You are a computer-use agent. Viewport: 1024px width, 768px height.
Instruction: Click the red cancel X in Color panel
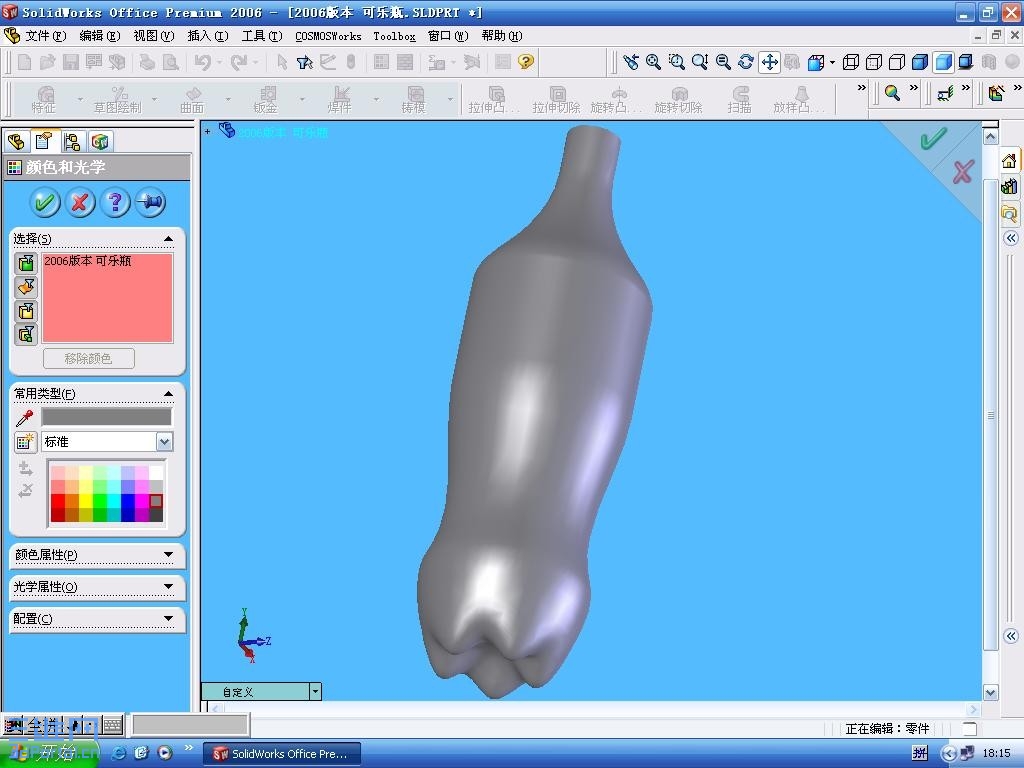click(x=80, y=202)
